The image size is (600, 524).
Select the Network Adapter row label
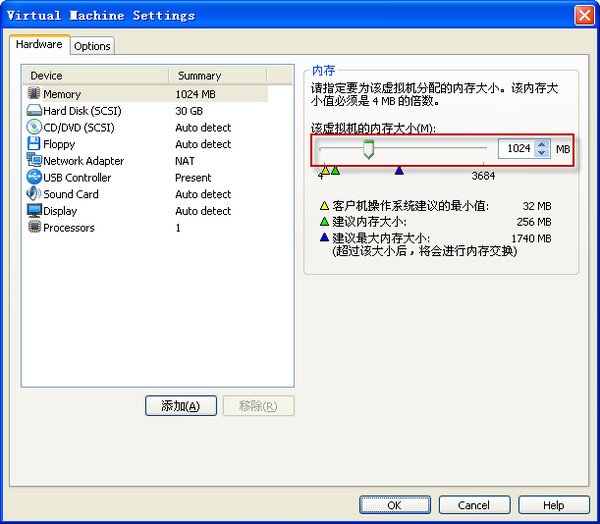coord(83,161)
